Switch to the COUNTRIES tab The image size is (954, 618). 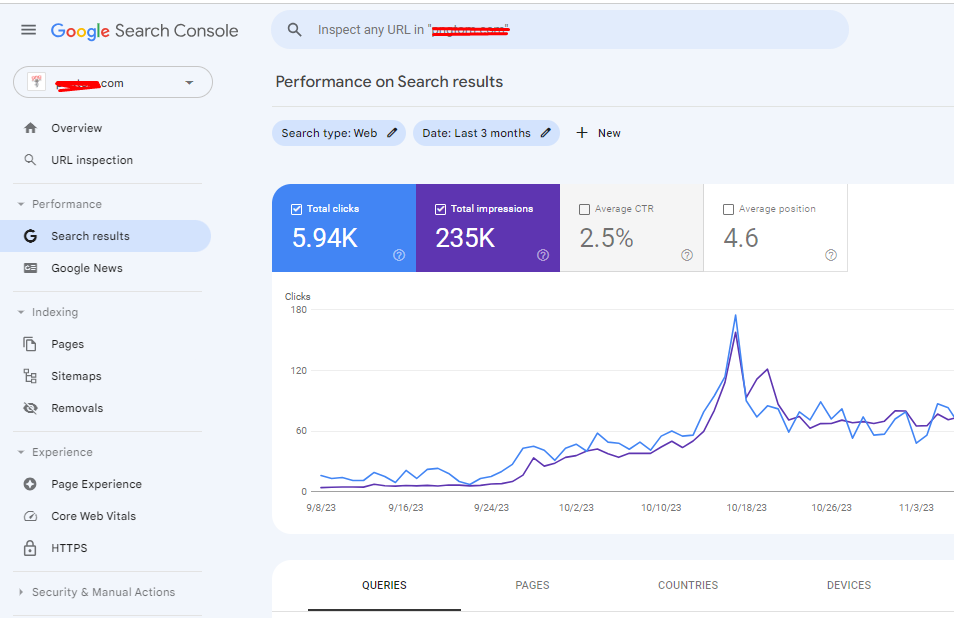pos(688,585)
